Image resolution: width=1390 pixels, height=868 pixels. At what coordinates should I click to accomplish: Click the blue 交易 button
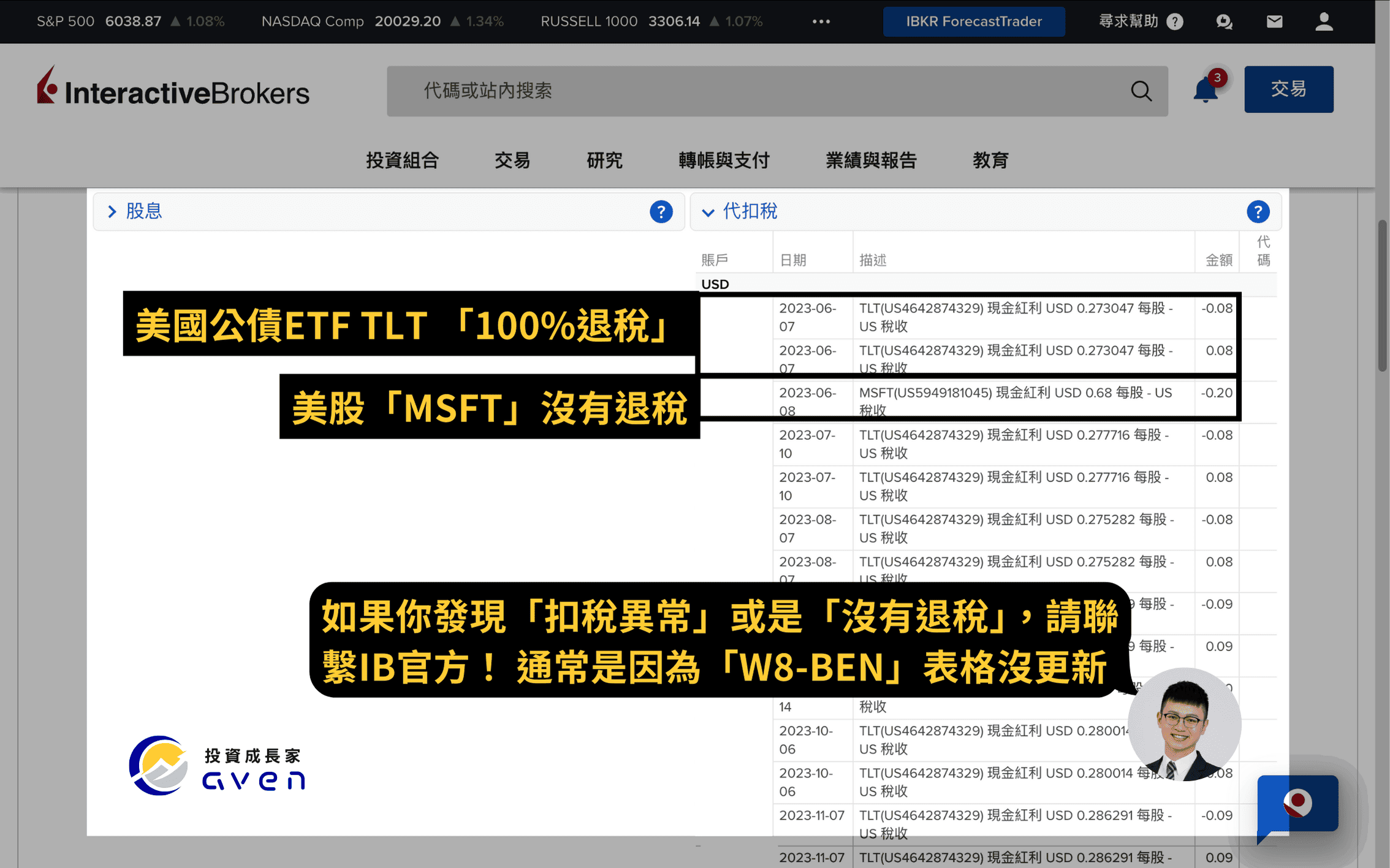[x=1288, y=89]
